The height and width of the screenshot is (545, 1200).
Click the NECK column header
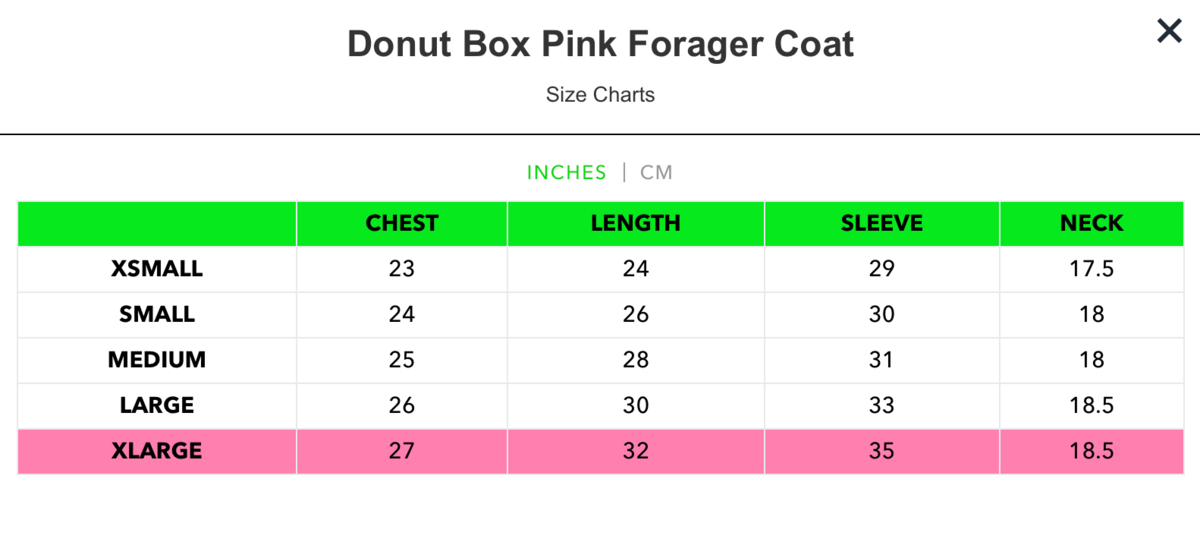click(1092, 223)
